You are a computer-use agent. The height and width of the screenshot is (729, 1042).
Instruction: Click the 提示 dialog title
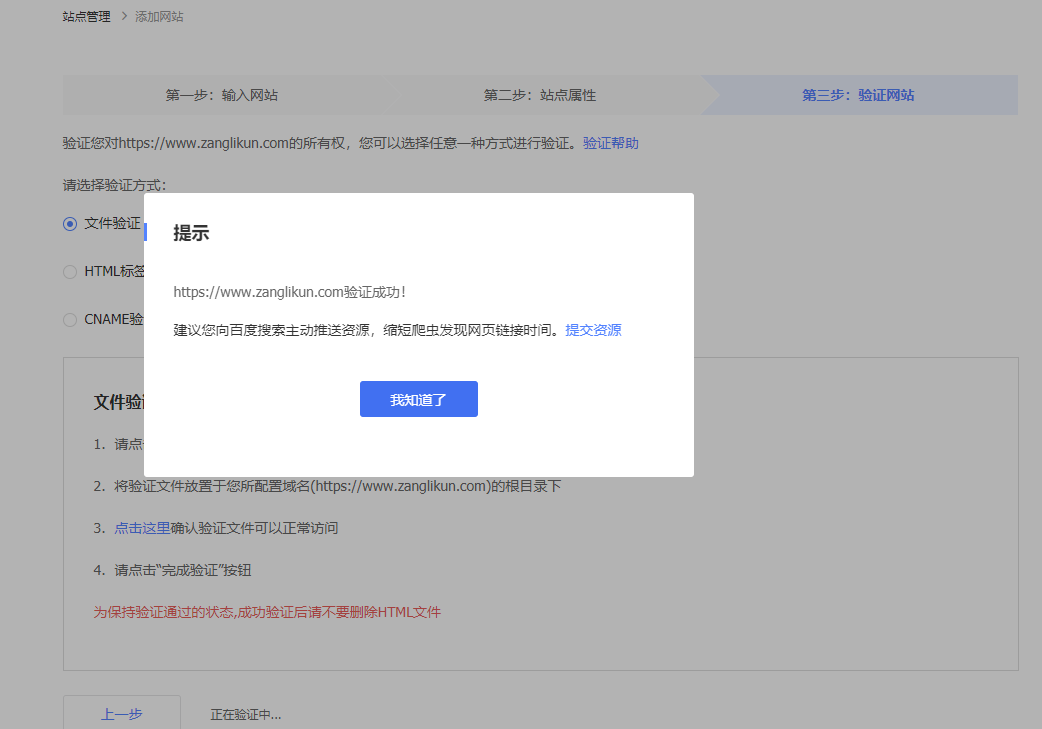click(191, 233)
